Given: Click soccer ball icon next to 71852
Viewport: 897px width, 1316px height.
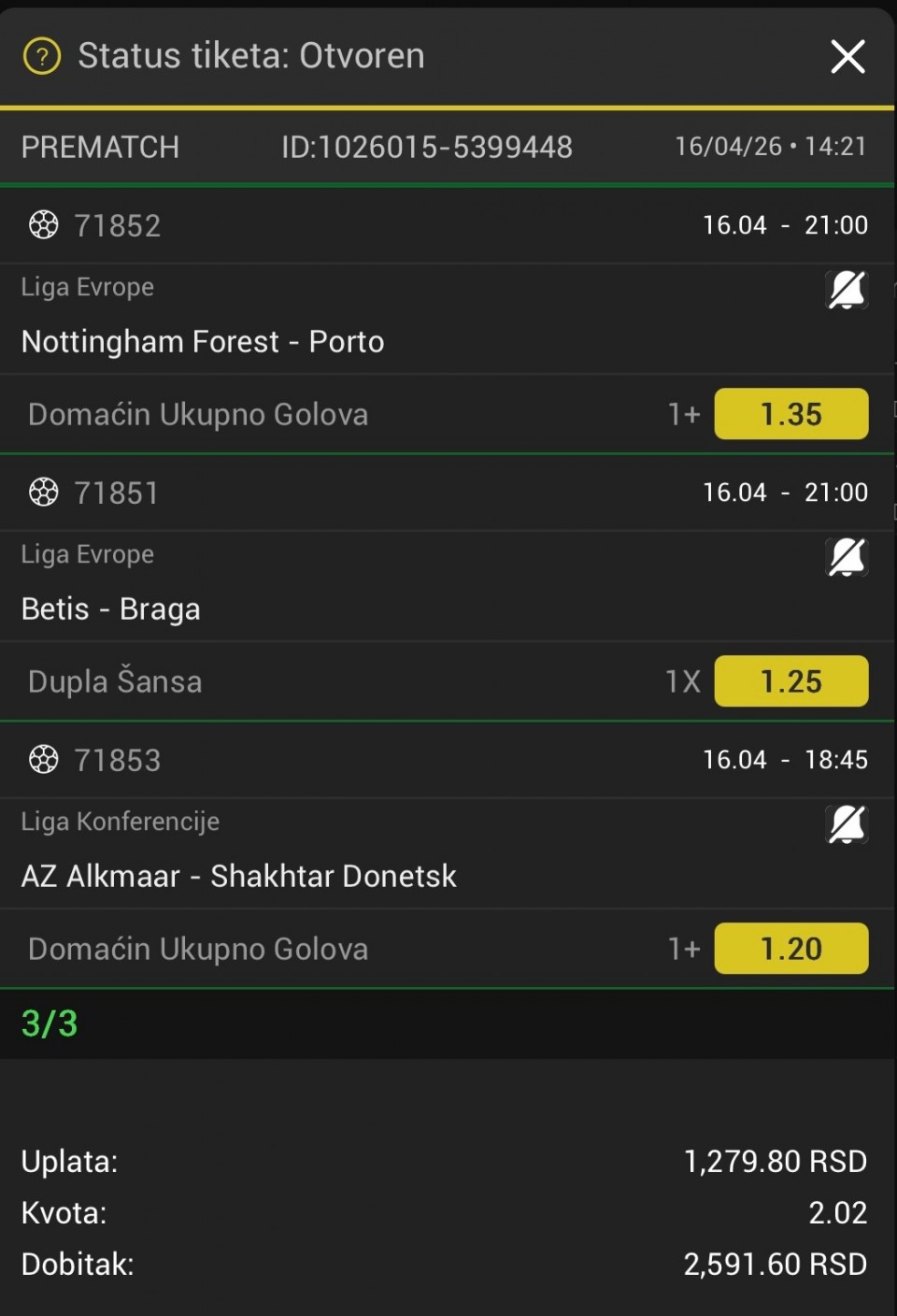Looking at the screenshot, I should (43, 225).
